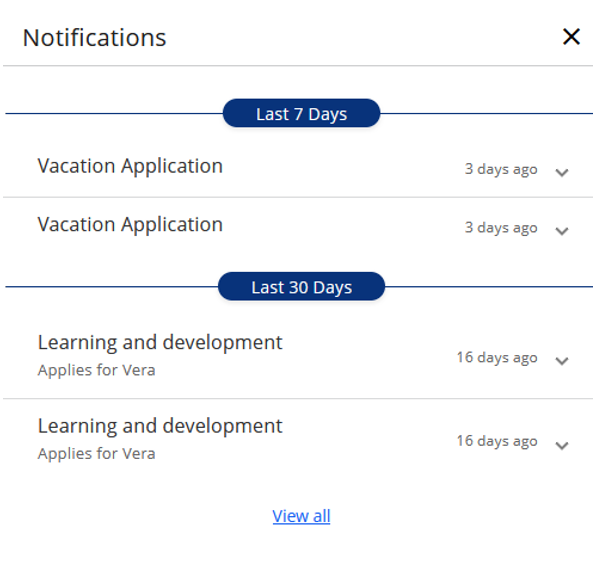Open the first Vacation Application notification title
Image resolution: width=601 pixels, height=561 pixels.
coord(130,166)
